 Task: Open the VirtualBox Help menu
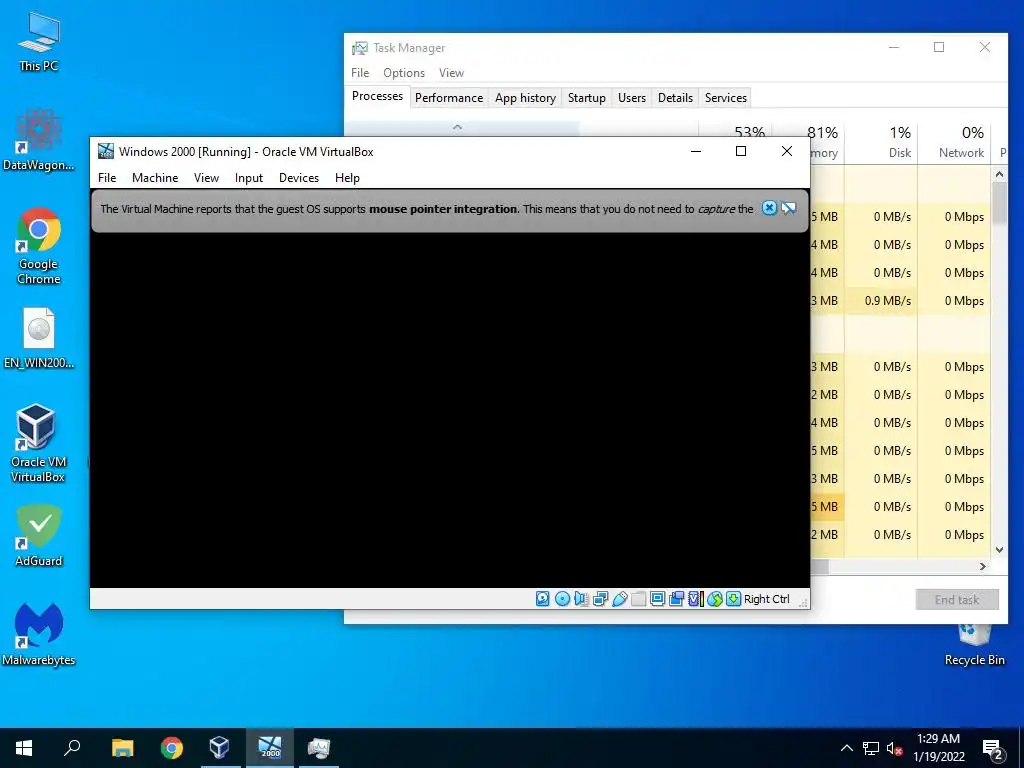coord(347,178)
